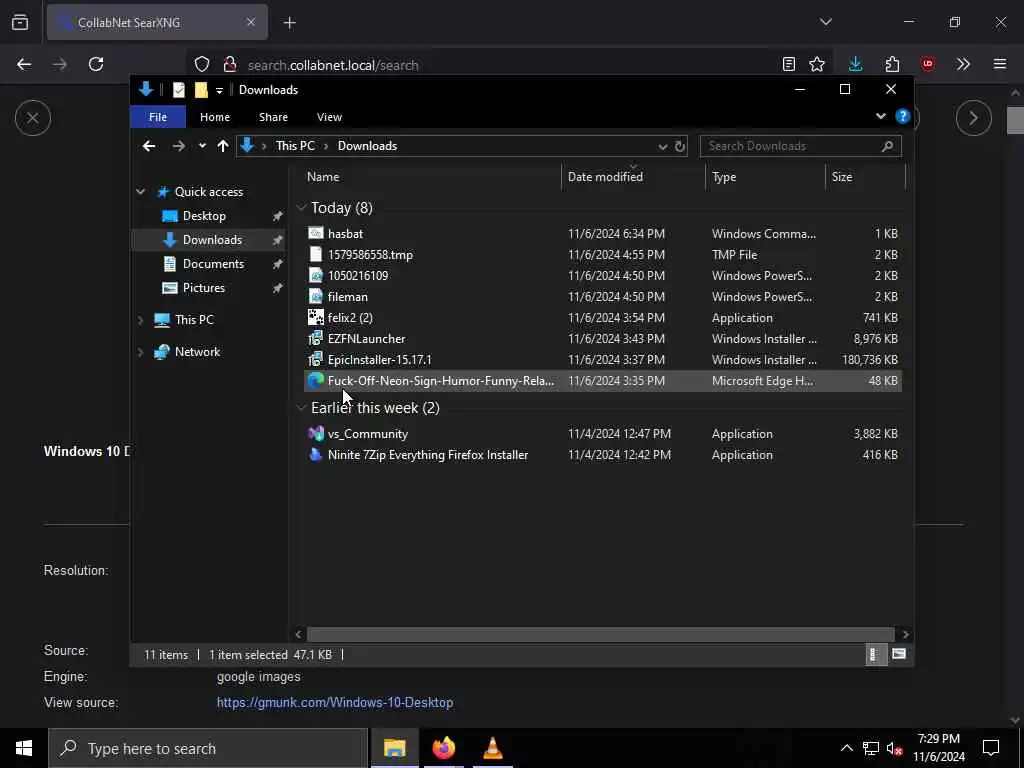Image resolution: width=1024 pixels, height=768 pixels.
Task: Close the image detail with X circle
Action: click(33, 118)
